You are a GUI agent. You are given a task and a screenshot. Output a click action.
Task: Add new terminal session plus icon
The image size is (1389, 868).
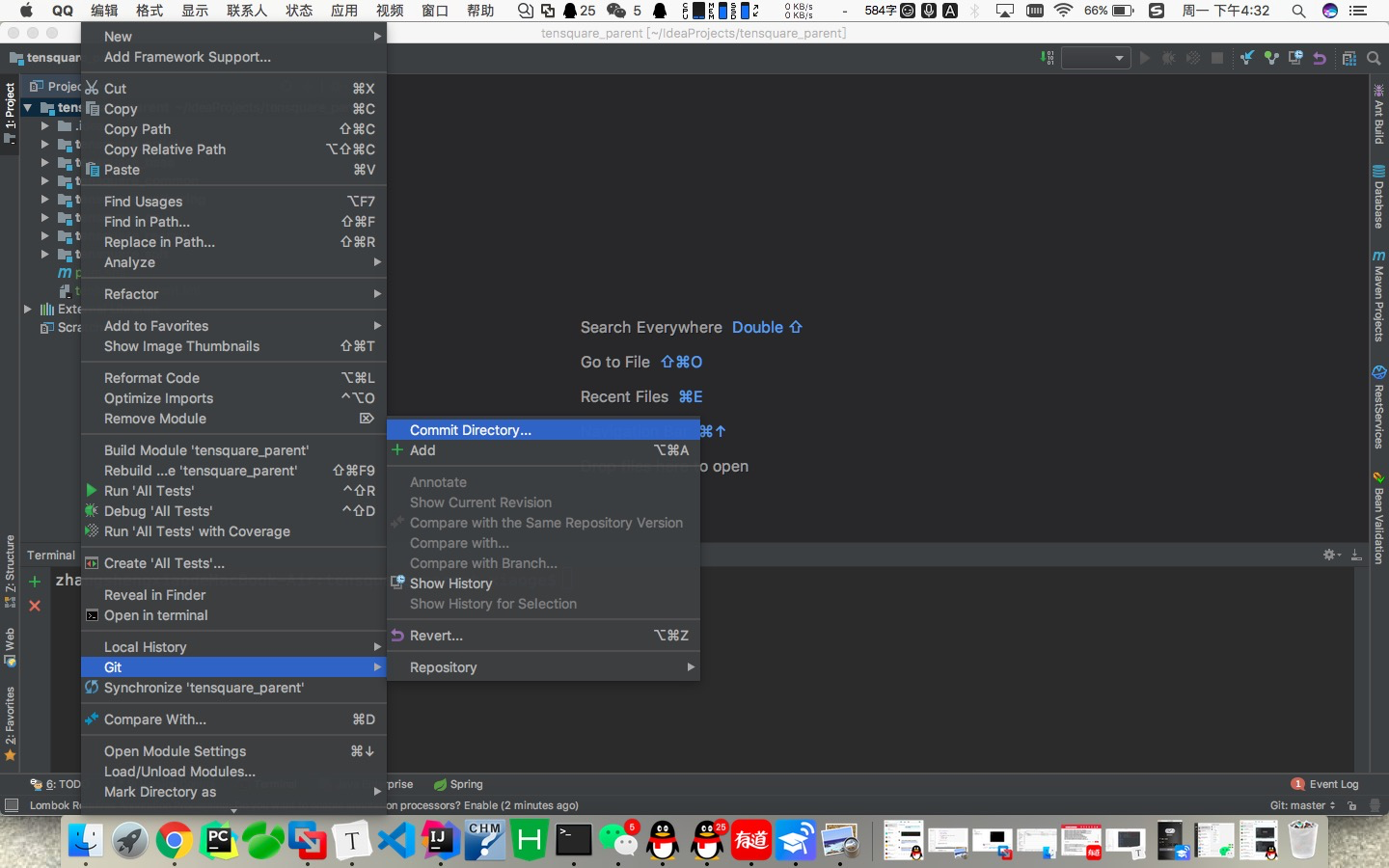coord(35,582)
